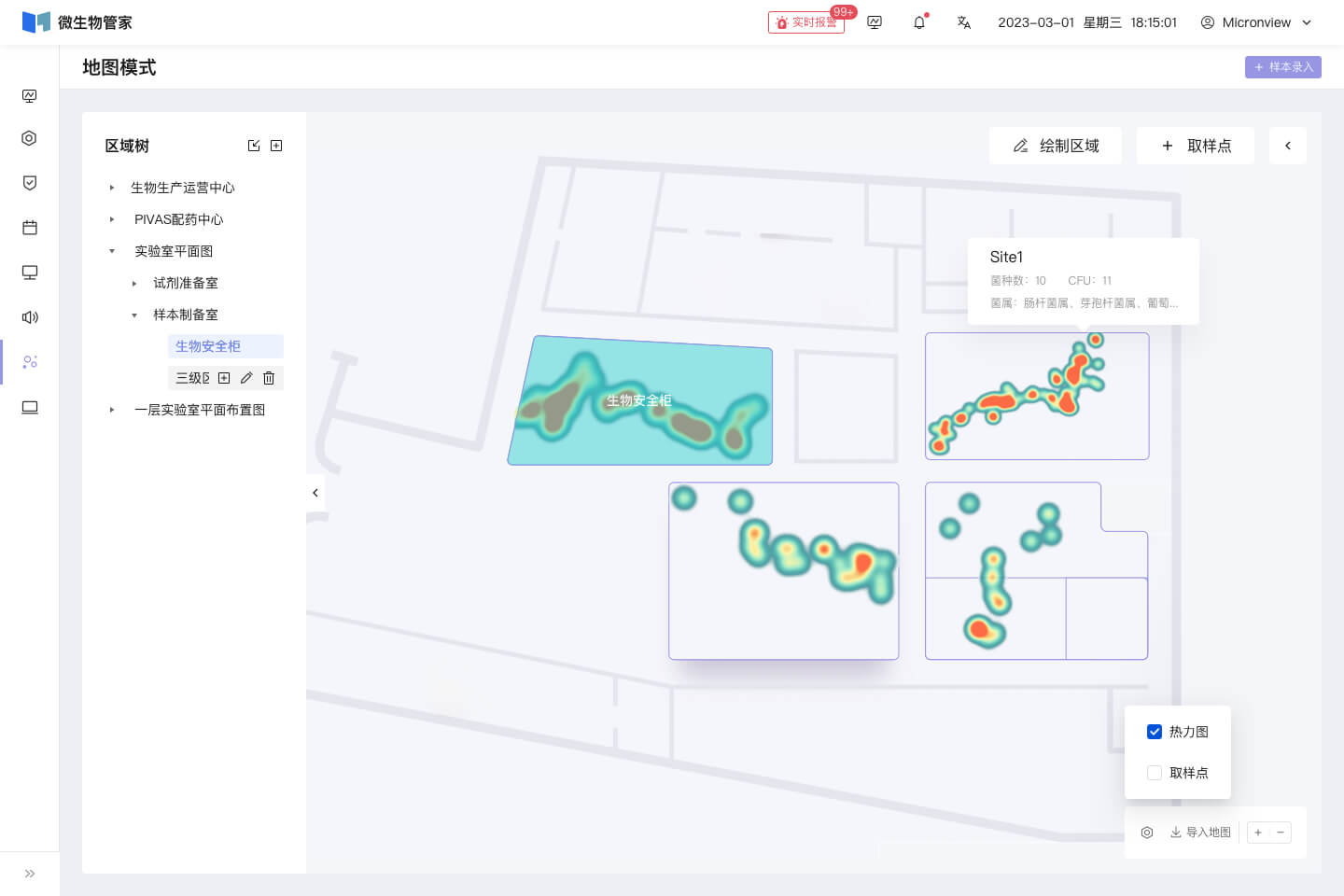Open the calendar icon in left sidebar
The width and height of the screenshot is (1344, 896).
(x=30, y=228)
